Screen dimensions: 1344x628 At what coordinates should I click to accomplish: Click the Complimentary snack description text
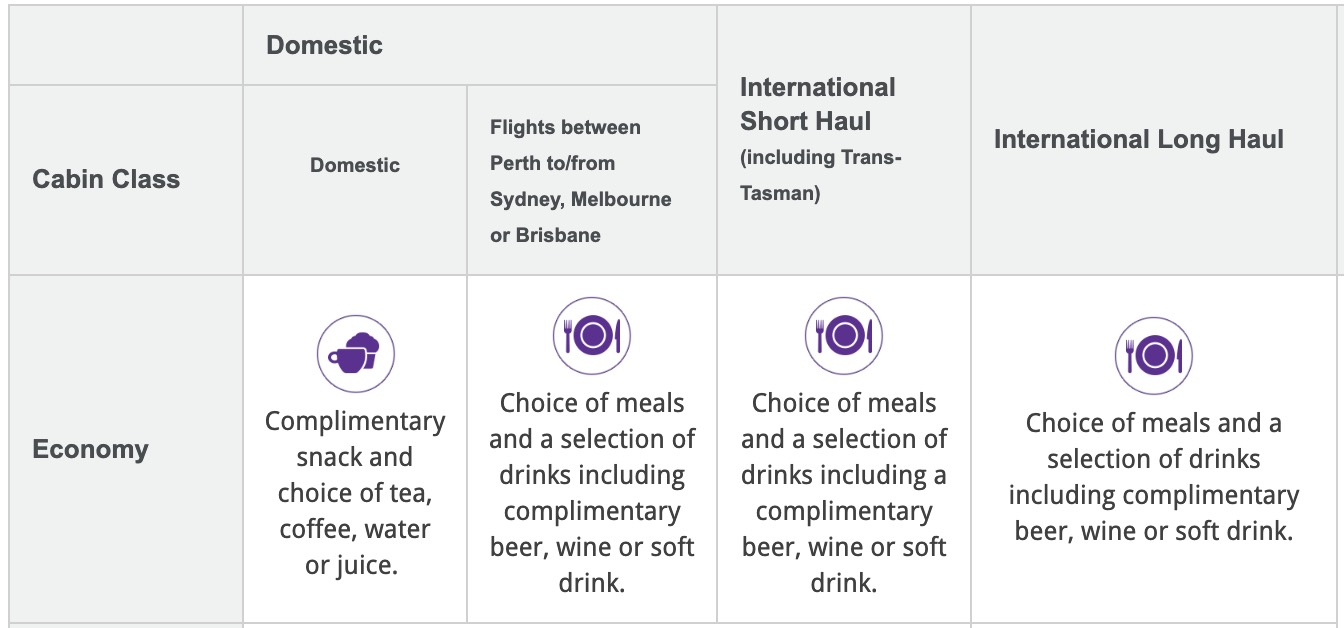point(355,493)
